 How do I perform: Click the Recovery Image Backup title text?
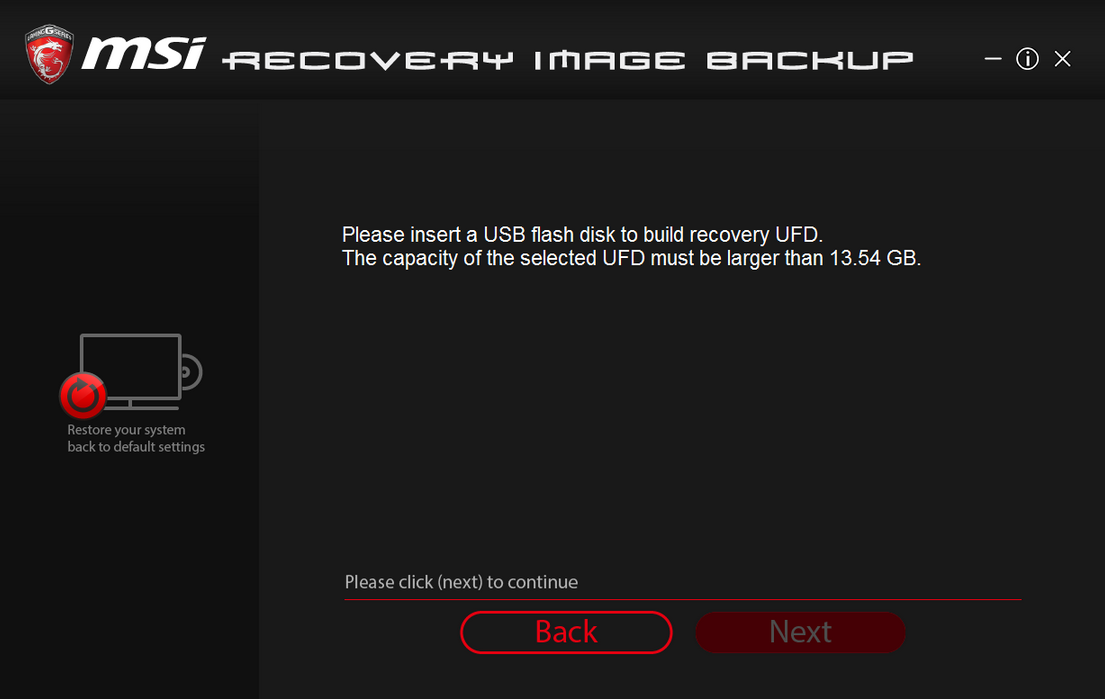click(x=568, y=61)
